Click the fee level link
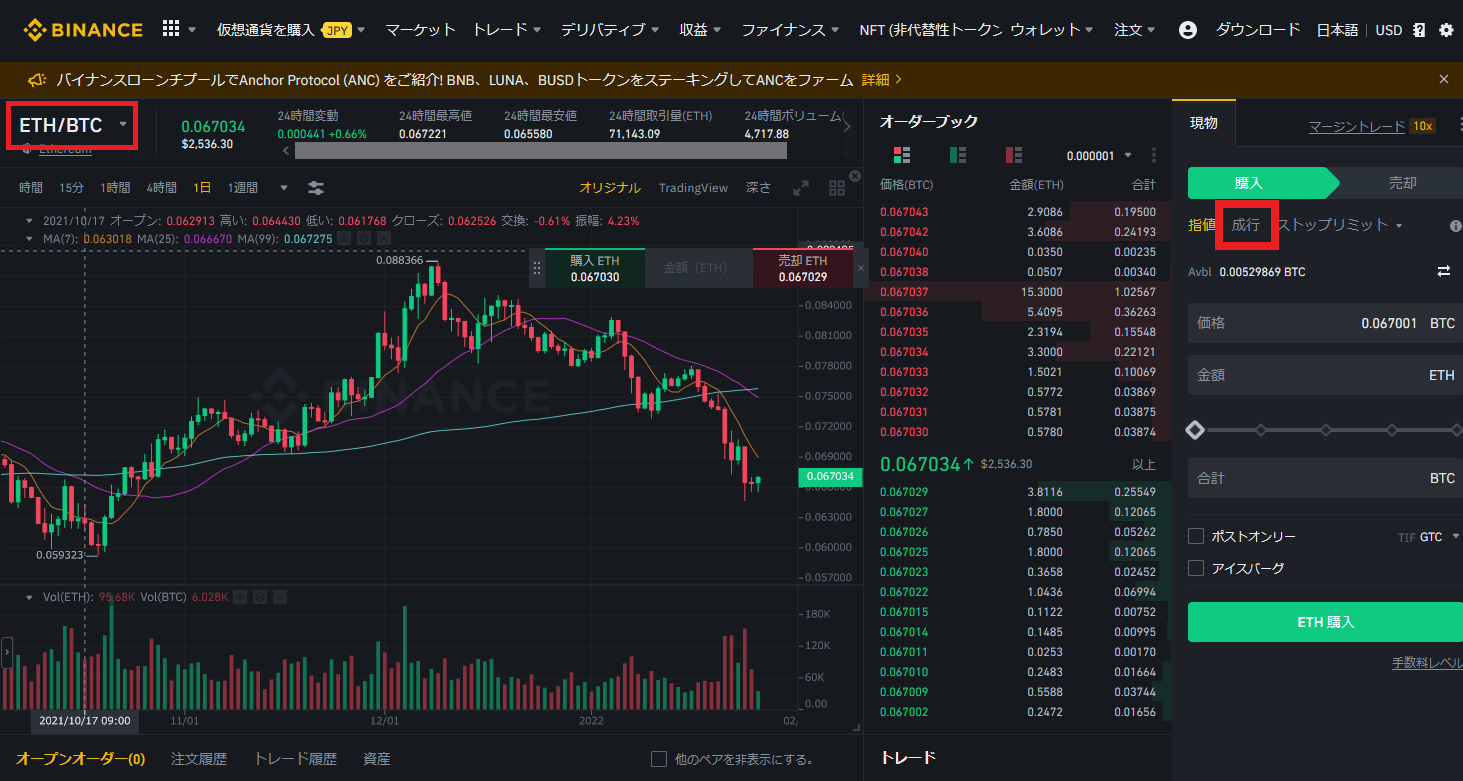Image resolution: width=1463 pixels, height=781 pixels. tap(1427, 663)
